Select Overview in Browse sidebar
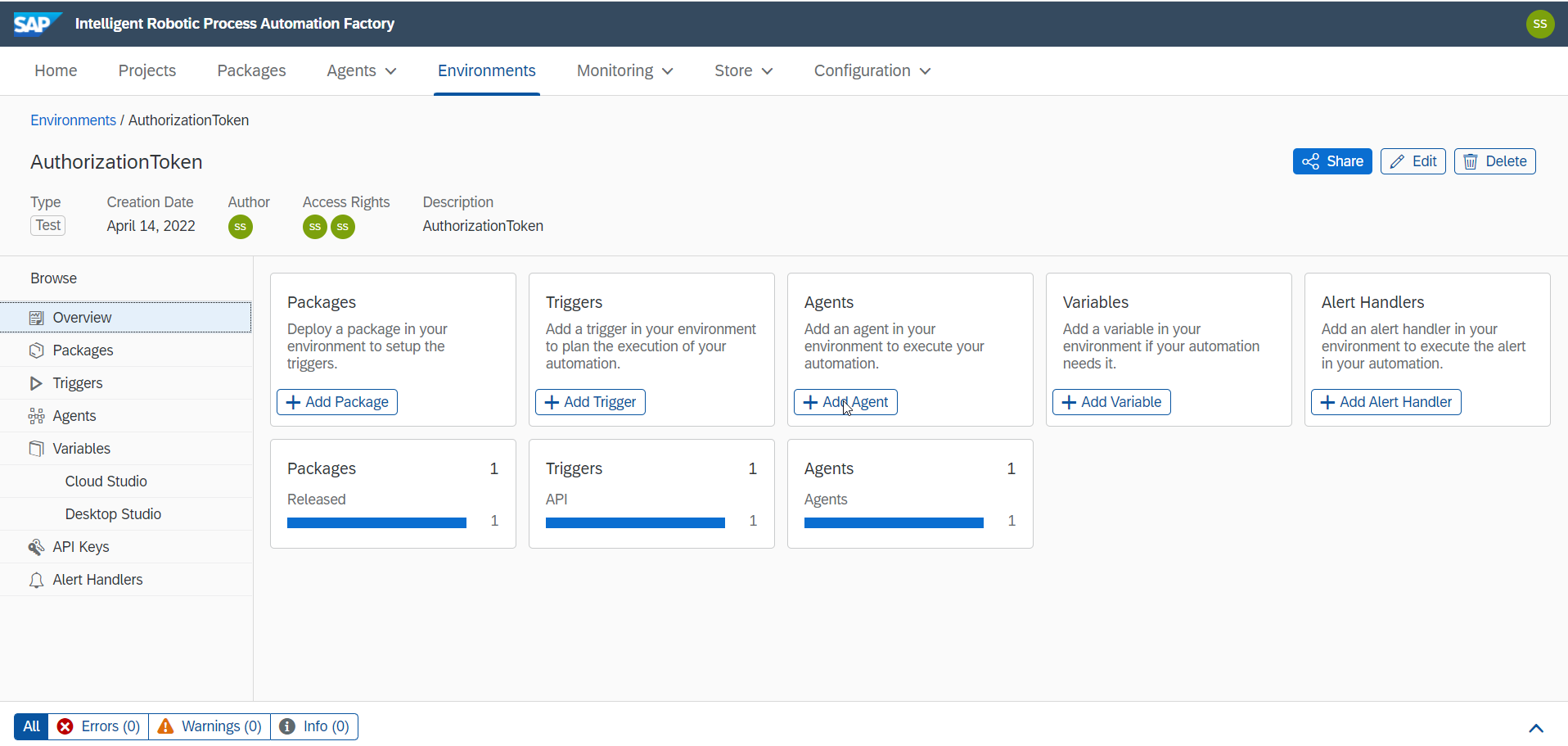Screen dimensions: 1568x746 click(126, 318)
